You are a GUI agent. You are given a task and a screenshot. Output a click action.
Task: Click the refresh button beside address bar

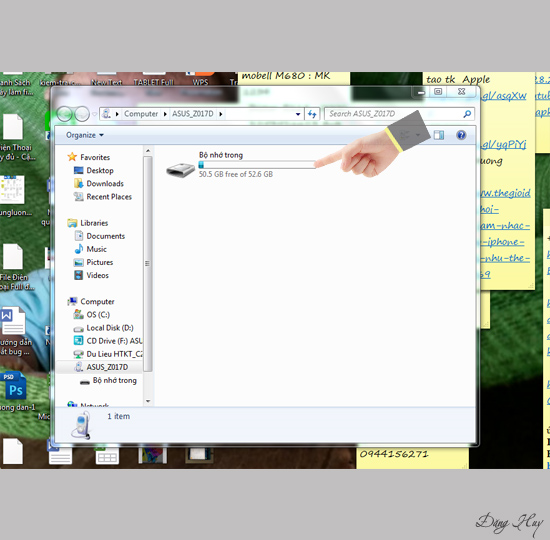point(312,114)
